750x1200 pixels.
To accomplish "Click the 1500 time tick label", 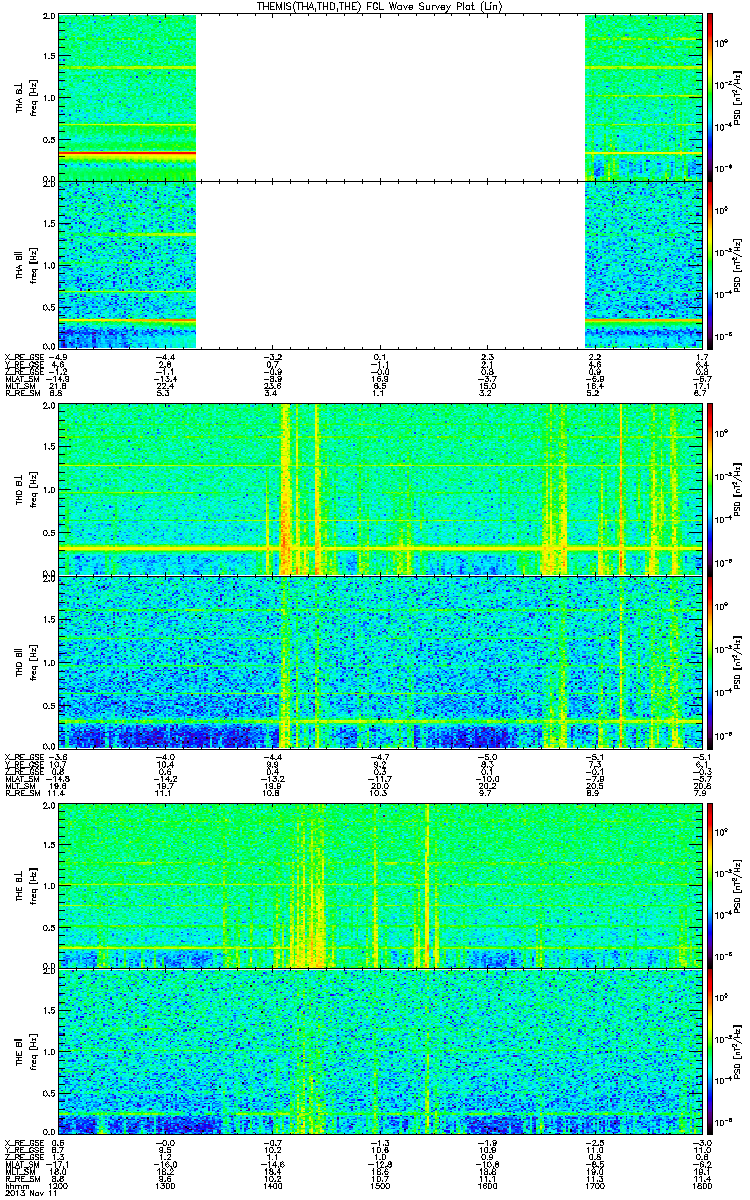I will 380,1186.
